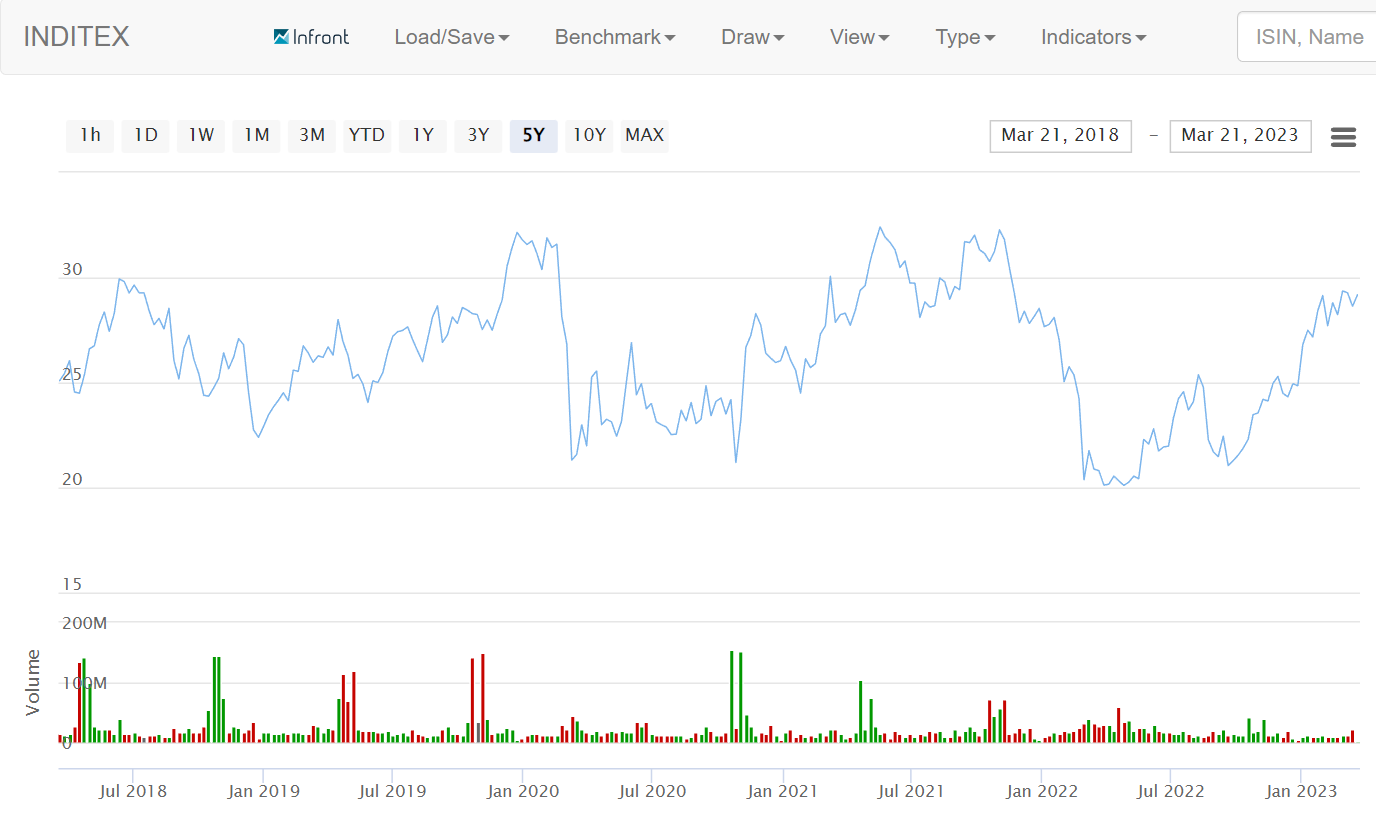Set chart range to 10Y
Viewport: 1376px width, 814px height.
click(x=589, y=135)
